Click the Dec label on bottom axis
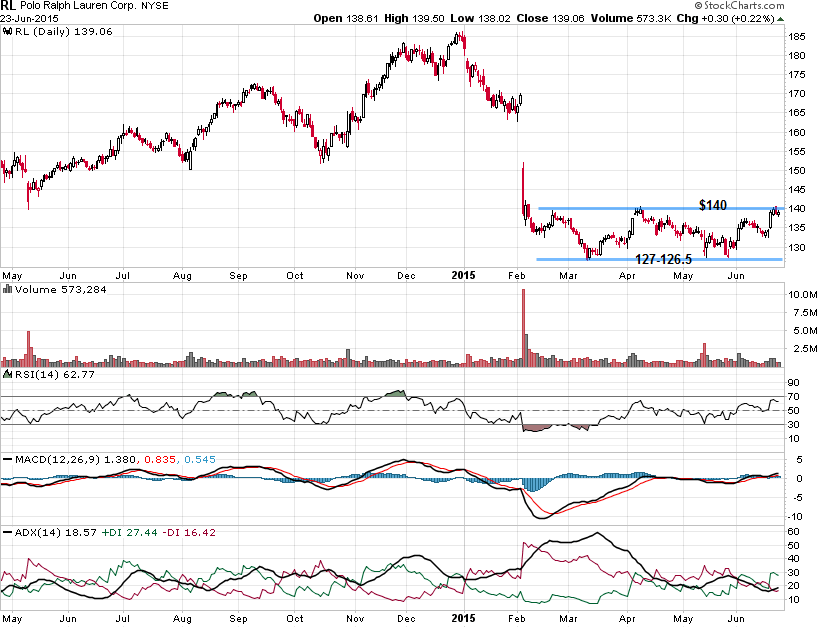 click(x=406, y=619)
